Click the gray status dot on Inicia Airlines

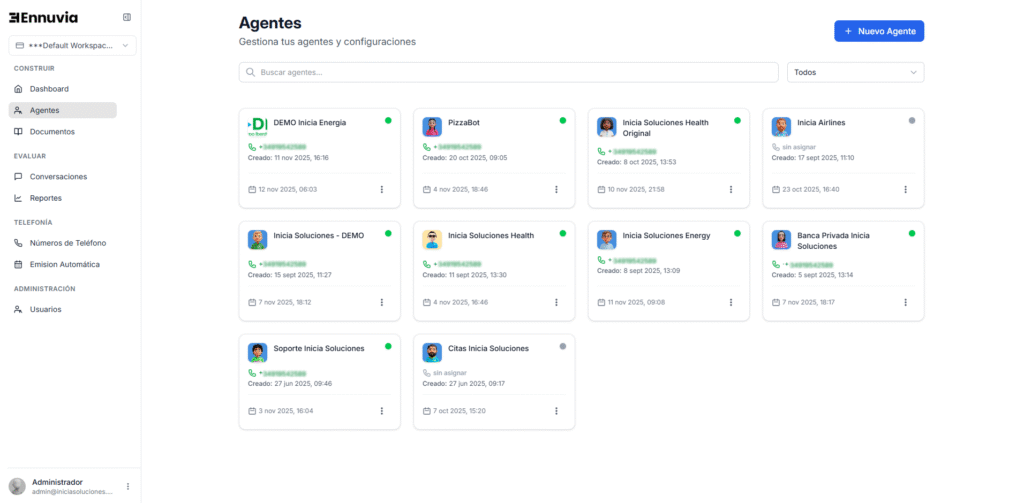(912, 121)
